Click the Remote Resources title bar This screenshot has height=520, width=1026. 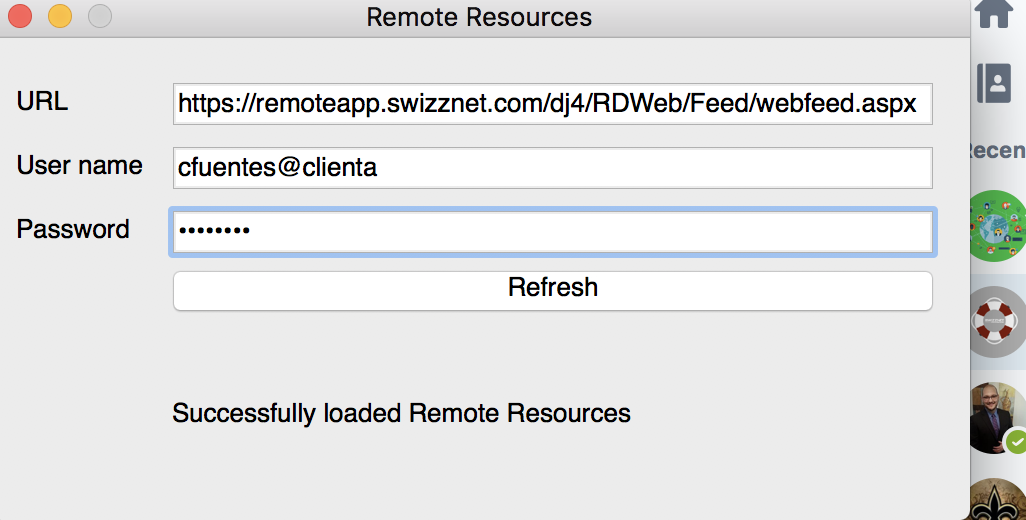click(x=479, y=17)
